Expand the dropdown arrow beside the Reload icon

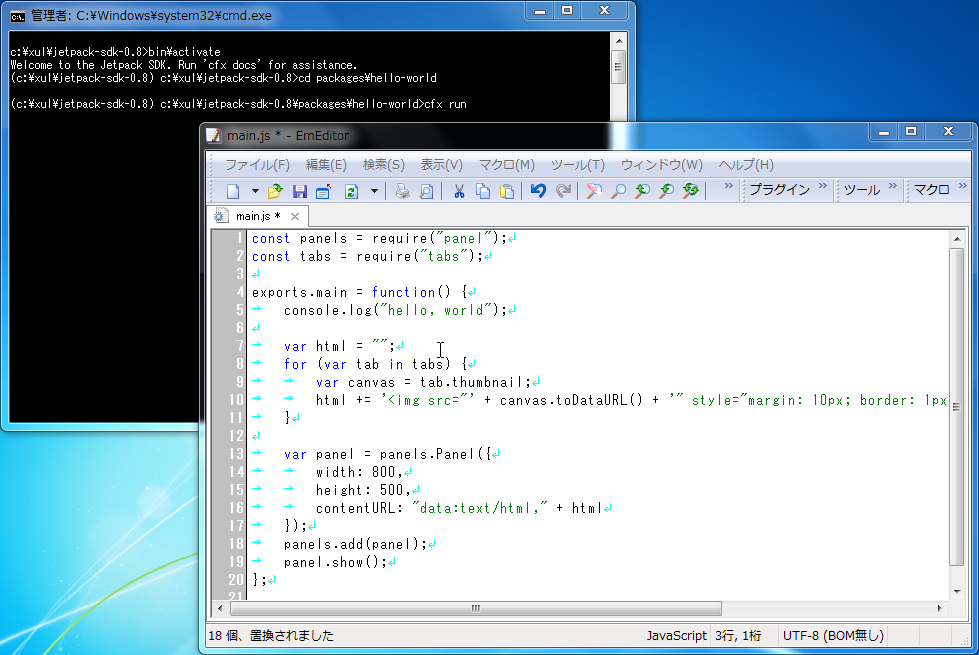tap(374, 191)
